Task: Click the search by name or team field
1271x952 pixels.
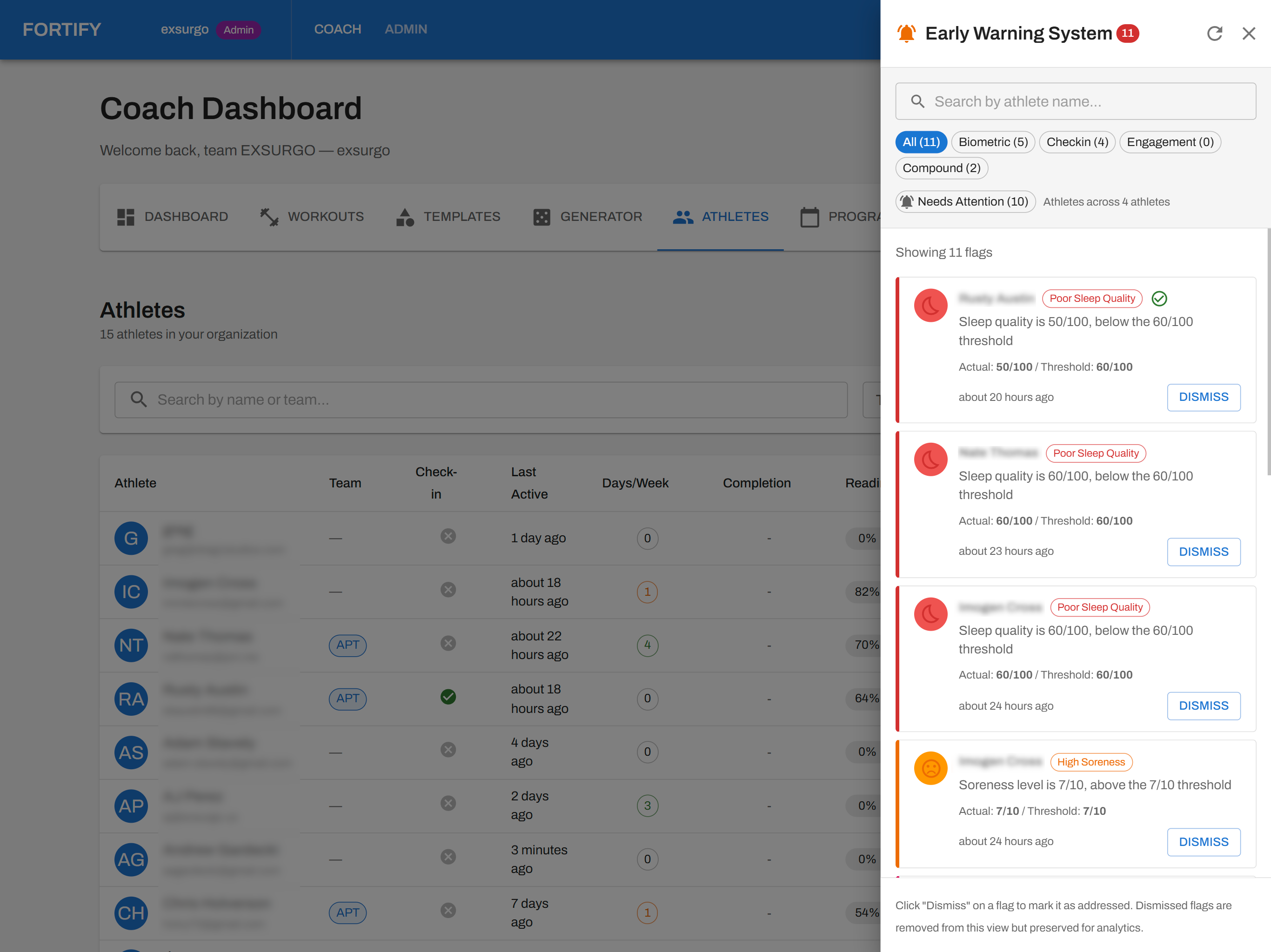Action: 482,399
